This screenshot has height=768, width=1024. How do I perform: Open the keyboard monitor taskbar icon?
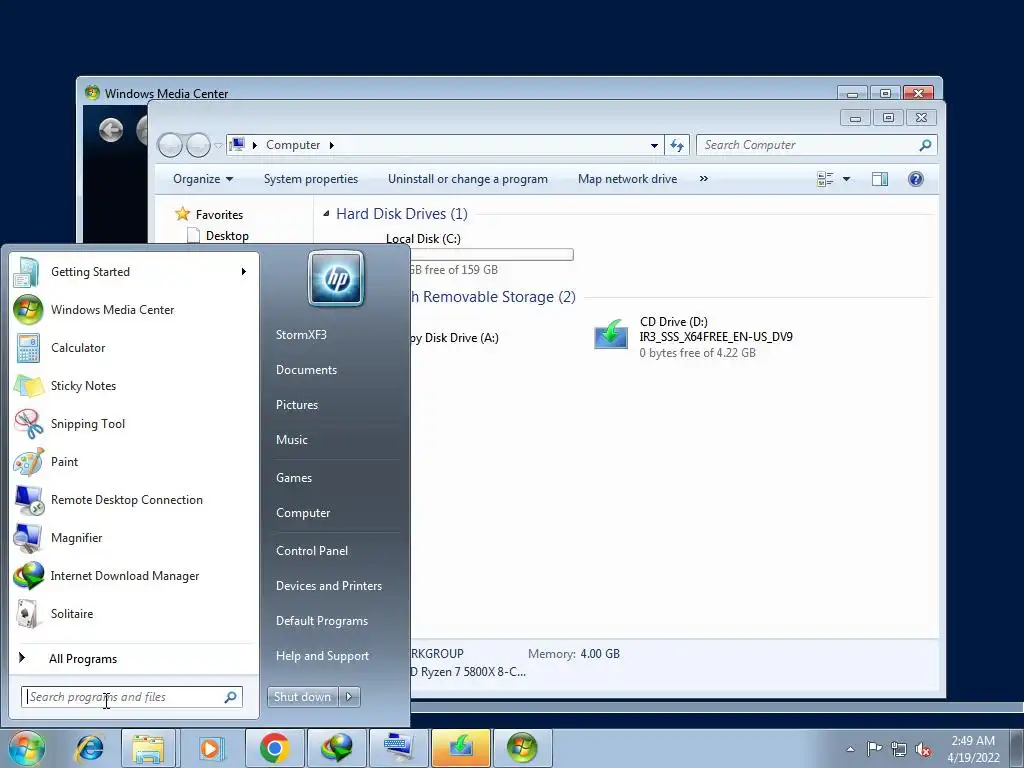[399, 748]
